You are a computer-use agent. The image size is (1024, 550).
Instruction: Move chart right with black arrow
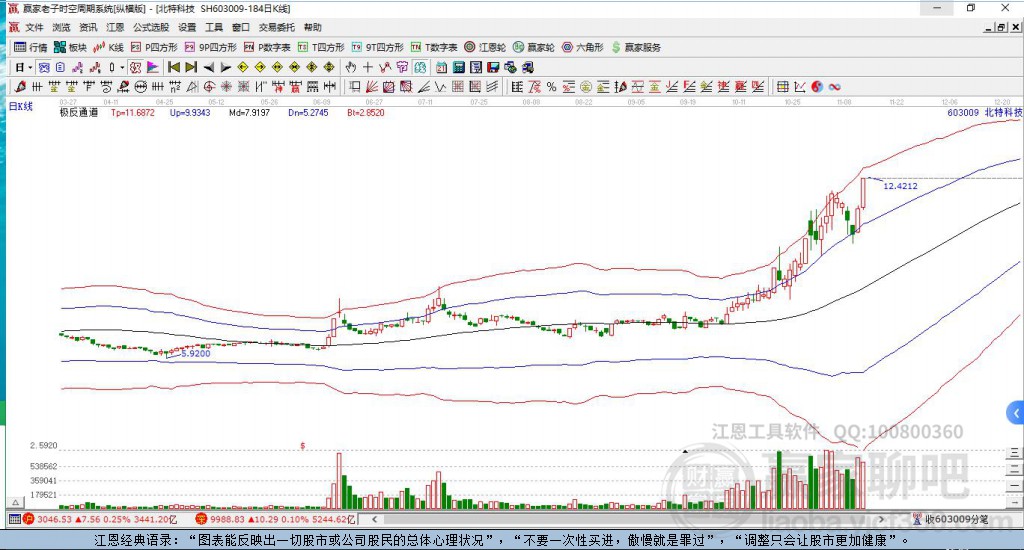[226, 67]
